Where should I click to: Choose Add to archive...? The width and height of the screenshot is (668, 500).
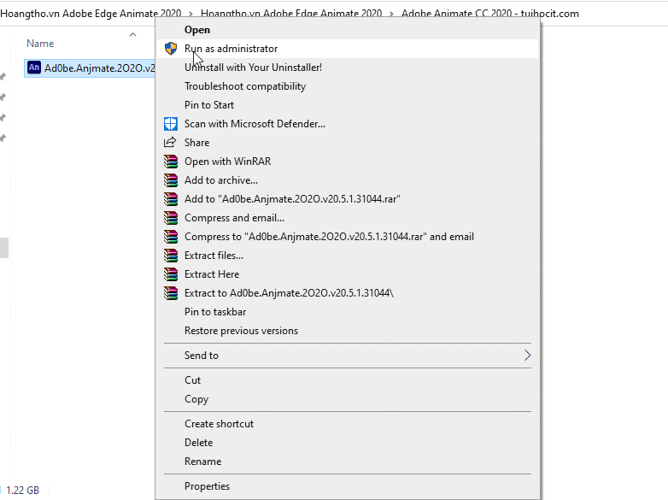pyautogui.click(x=348, y=180)
